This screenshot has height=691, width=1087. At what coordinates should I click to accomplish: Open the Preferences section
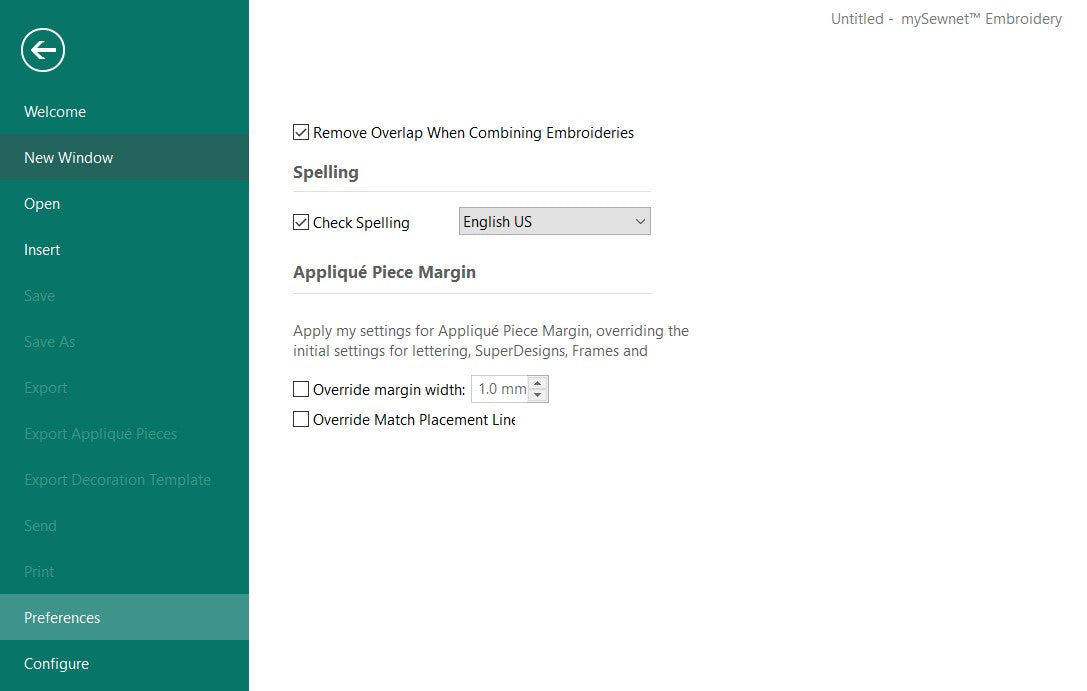pyautogui.click(x=62, y=618)
